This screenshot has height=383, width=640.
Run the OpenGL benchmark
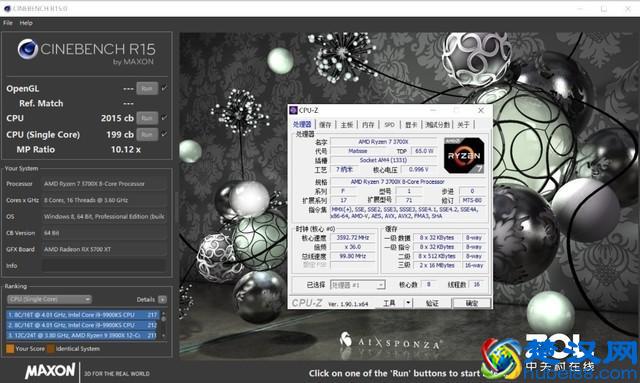147,88
